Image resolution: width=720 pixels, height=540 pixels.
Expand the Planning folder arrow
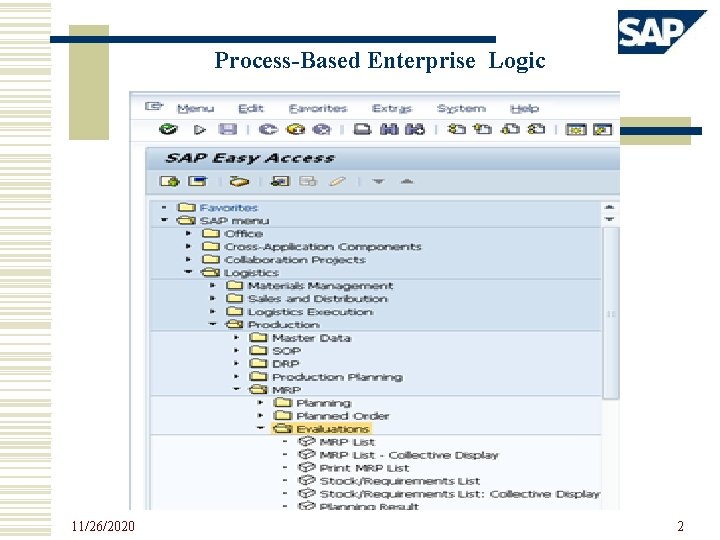click(x=260, y=403)
